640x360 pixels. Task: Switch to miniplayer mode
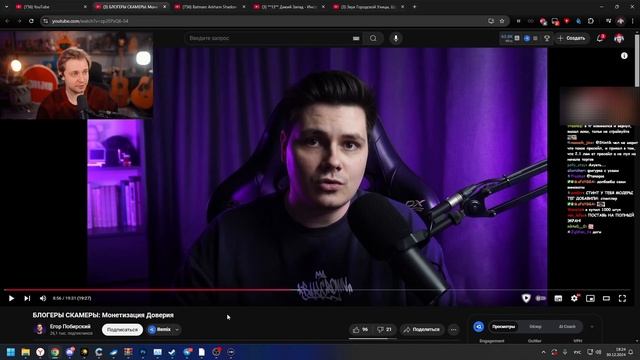coord(590,298)
